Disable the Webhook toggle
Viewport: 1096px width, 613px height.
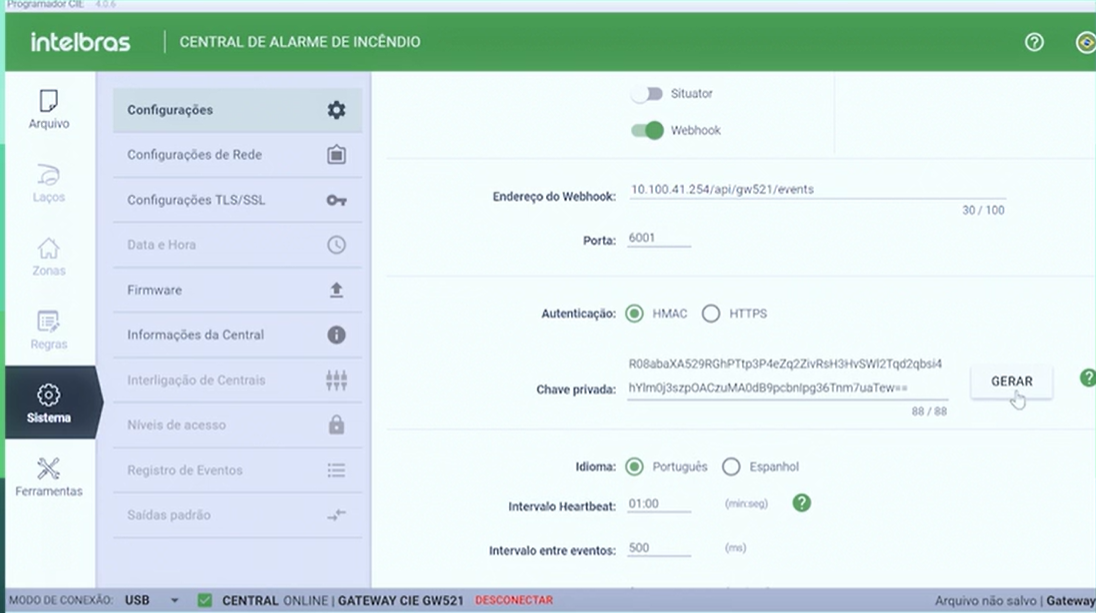647,131
